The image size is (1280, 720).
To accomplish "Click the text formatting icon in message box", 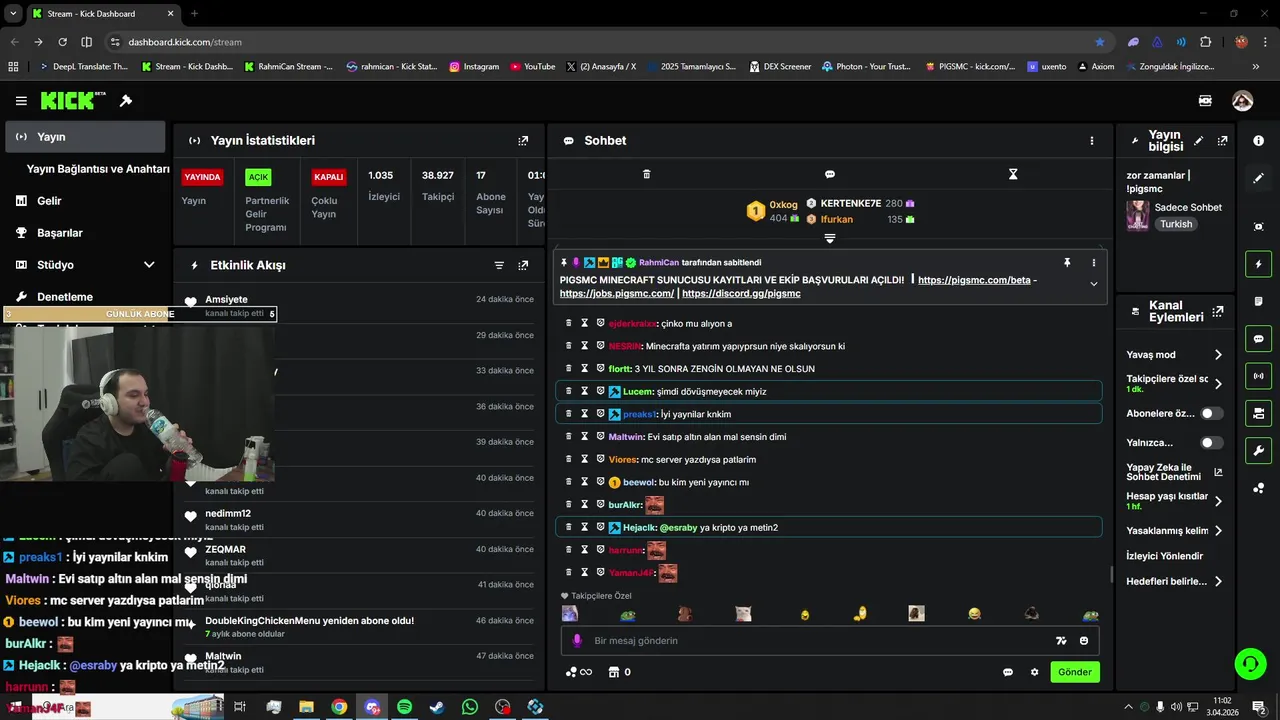I will tap(1061, 641).
